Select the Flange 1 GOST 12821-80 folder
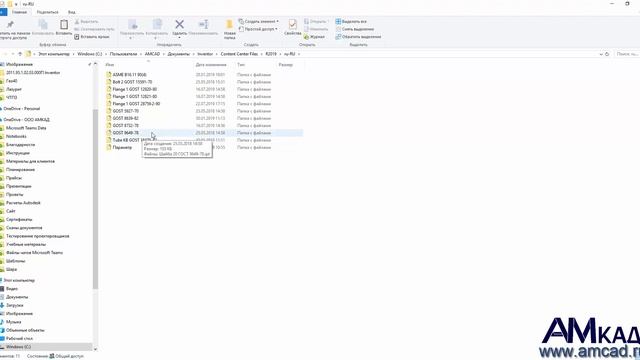The height and width of the screenshot is (360, 640). pyautogui.click(x=135, y=96)
